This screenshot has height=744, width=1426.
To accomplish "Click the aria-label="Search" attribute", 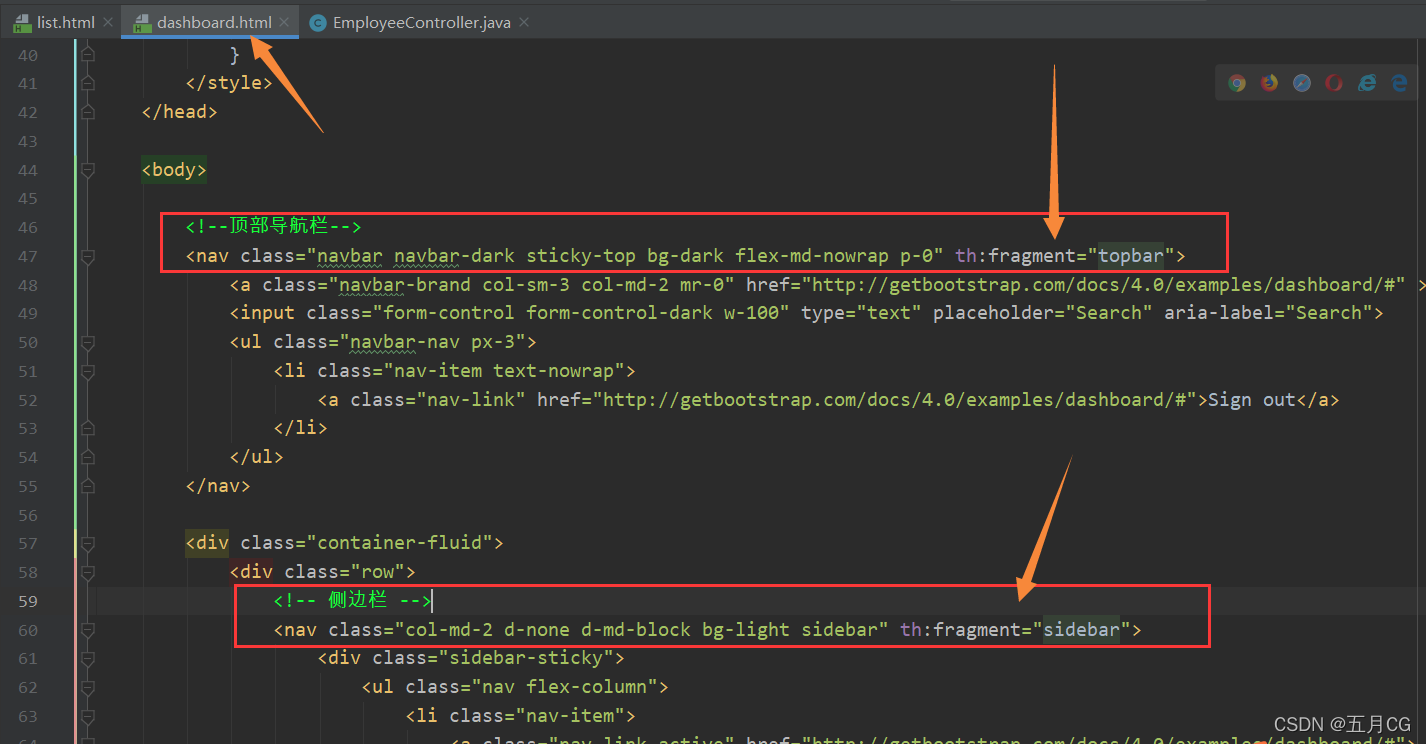I will pos(1268,313).
